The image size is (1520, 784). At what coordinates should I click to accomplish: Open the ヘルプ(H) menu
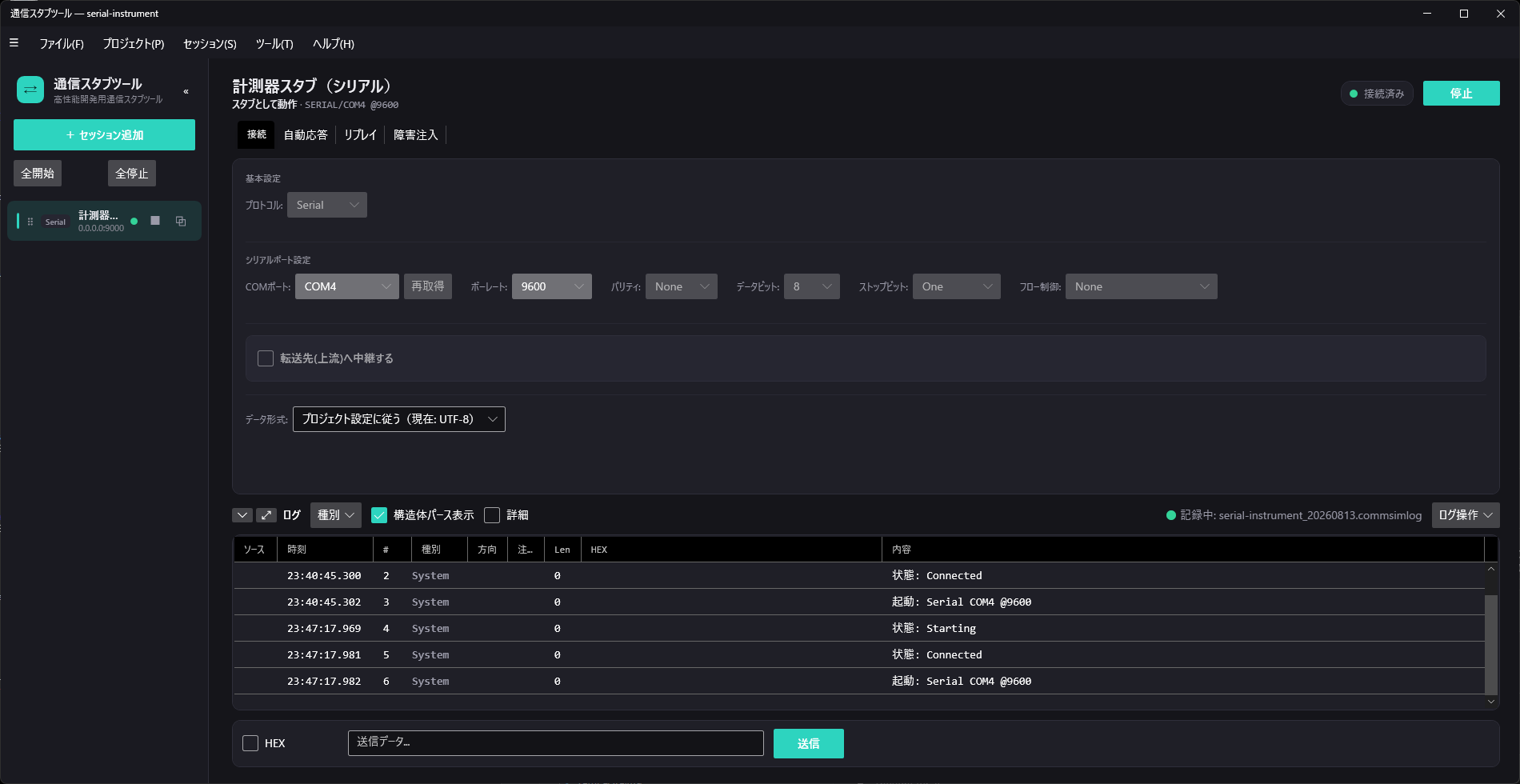tap(334, 43)
